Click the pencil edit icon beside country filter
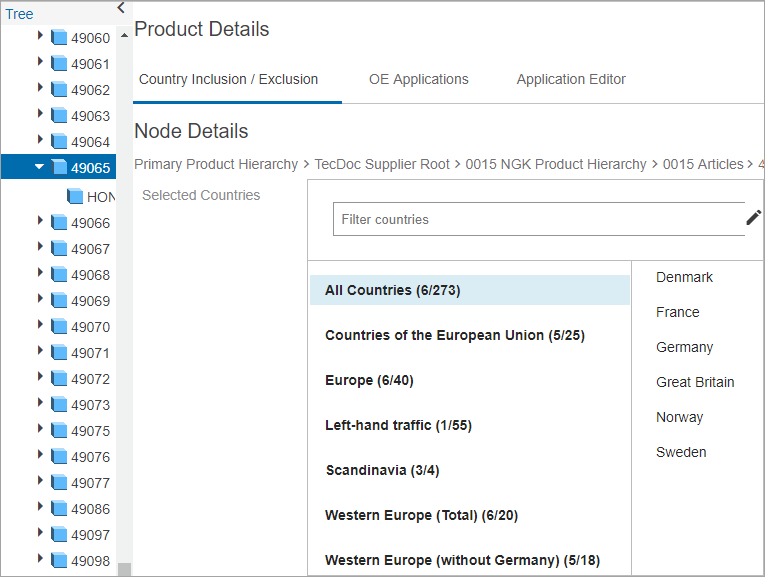The width and height of the screenshot is (765, 577). pyautogui.click(x=753, y=218)
